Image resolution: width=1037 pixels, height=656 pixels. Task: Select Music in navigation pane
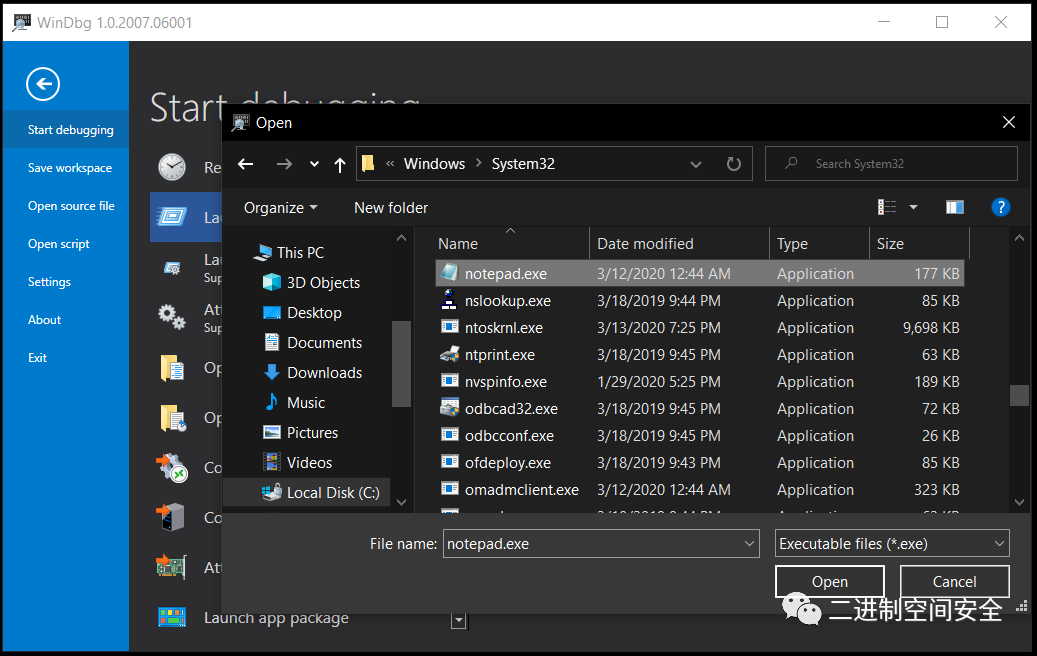[294, 403]
